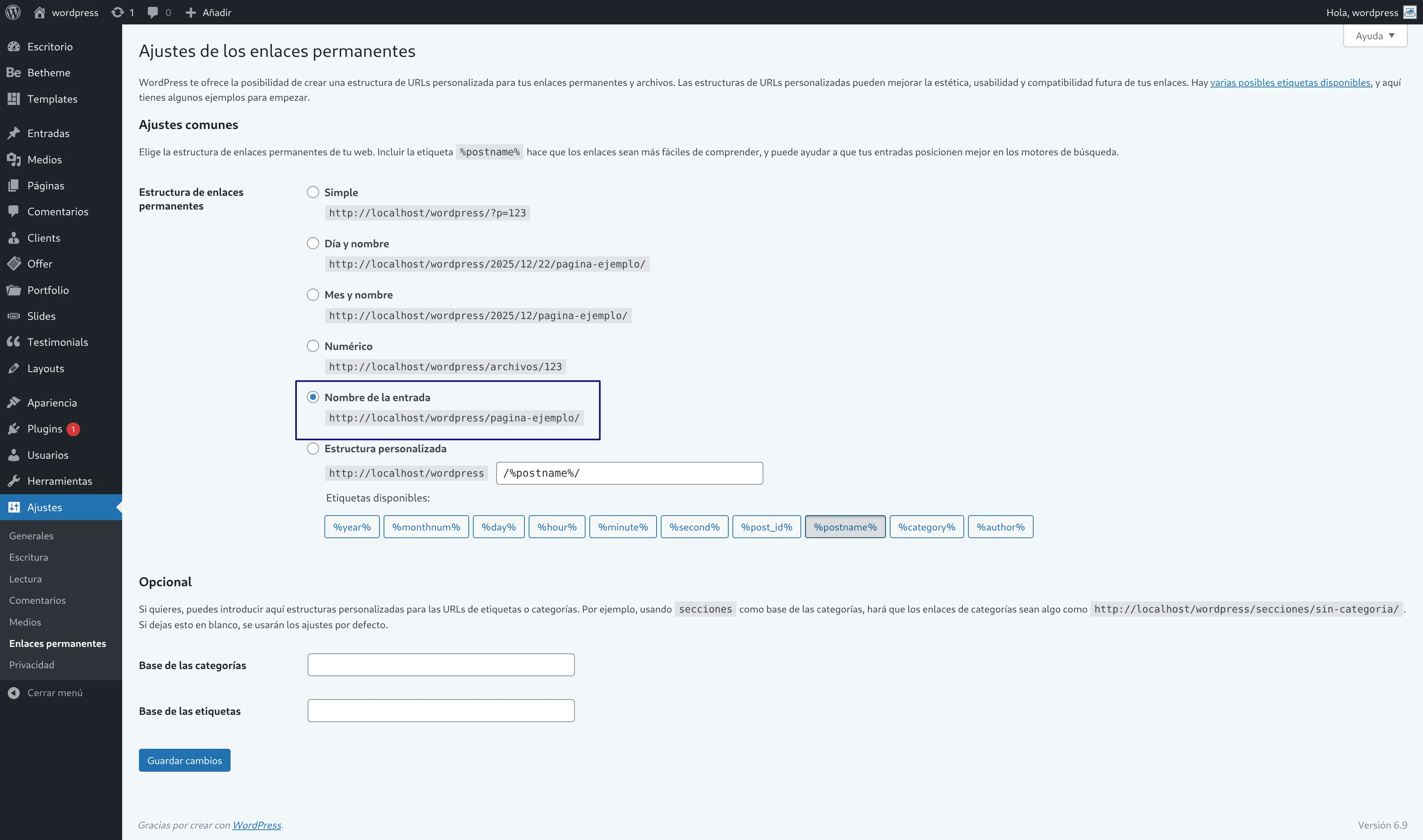Viewport: 1423px width, 840px height.
Task: Open the Generales settings submenu item
Action: (31, 535)
